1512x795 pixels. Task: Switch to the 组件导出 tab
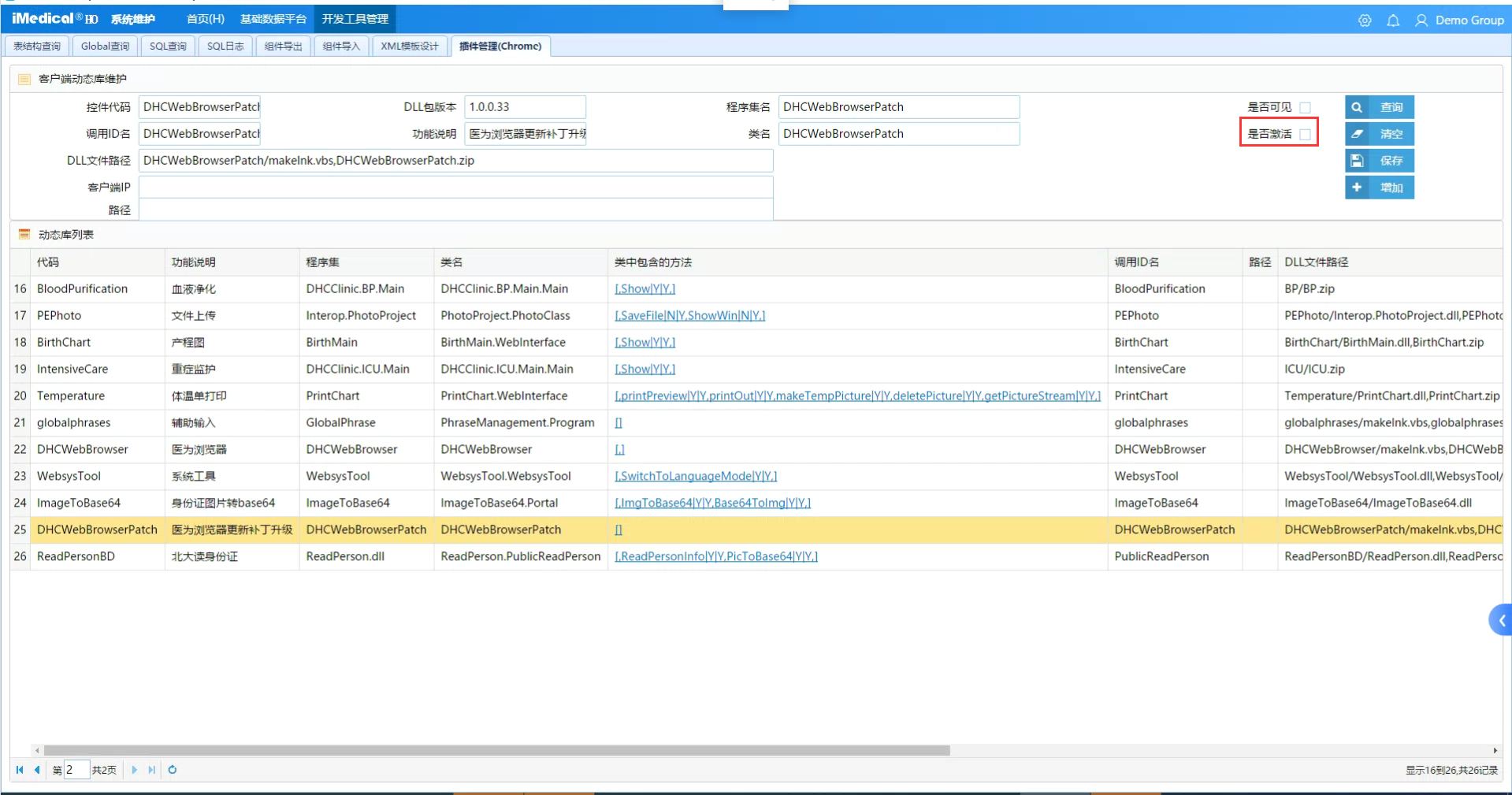pos(283,46)
